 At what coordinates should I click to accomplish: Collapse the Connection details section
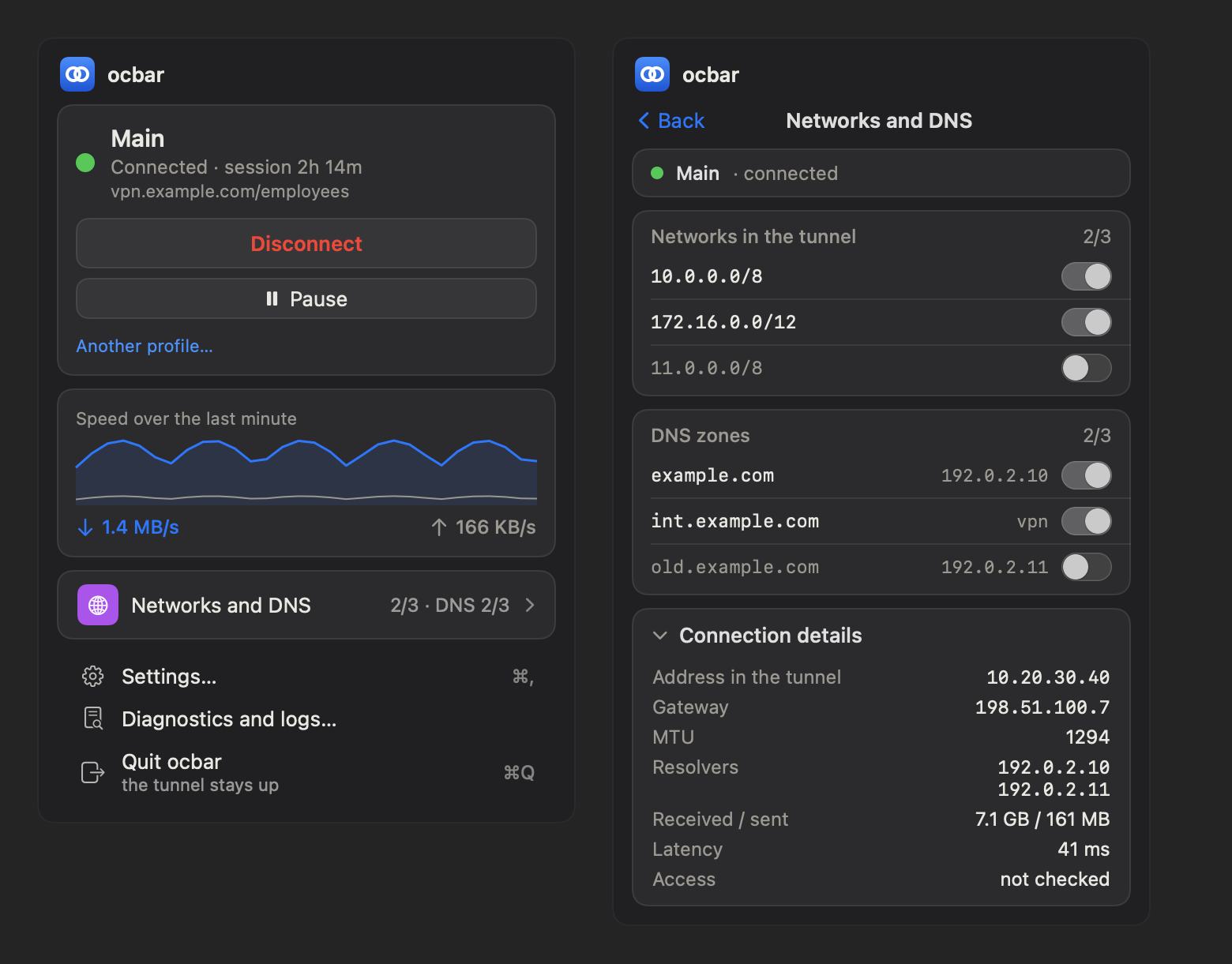click(660, 636)
